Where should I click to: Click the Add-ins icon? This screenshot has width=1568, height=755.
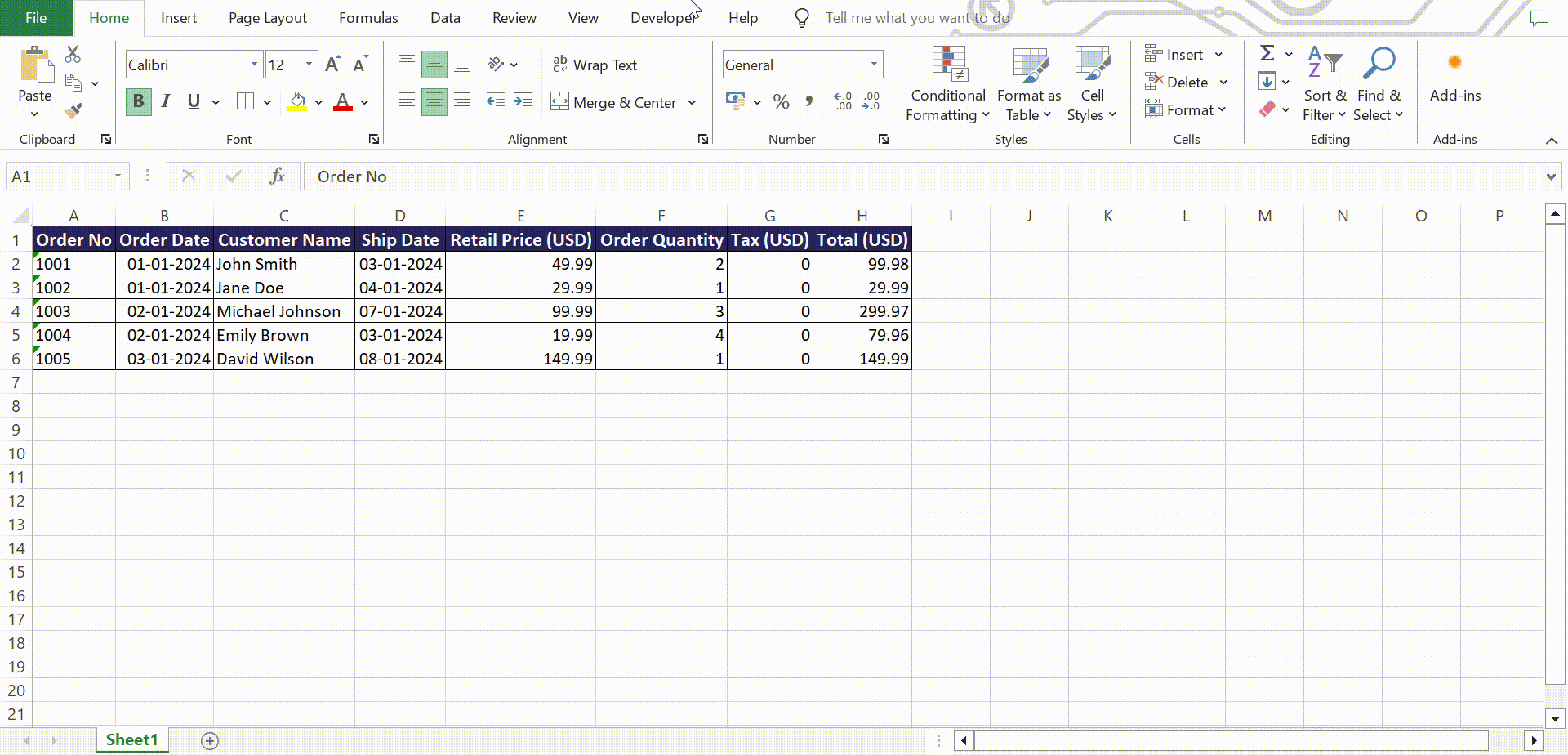coord(1454,75)
